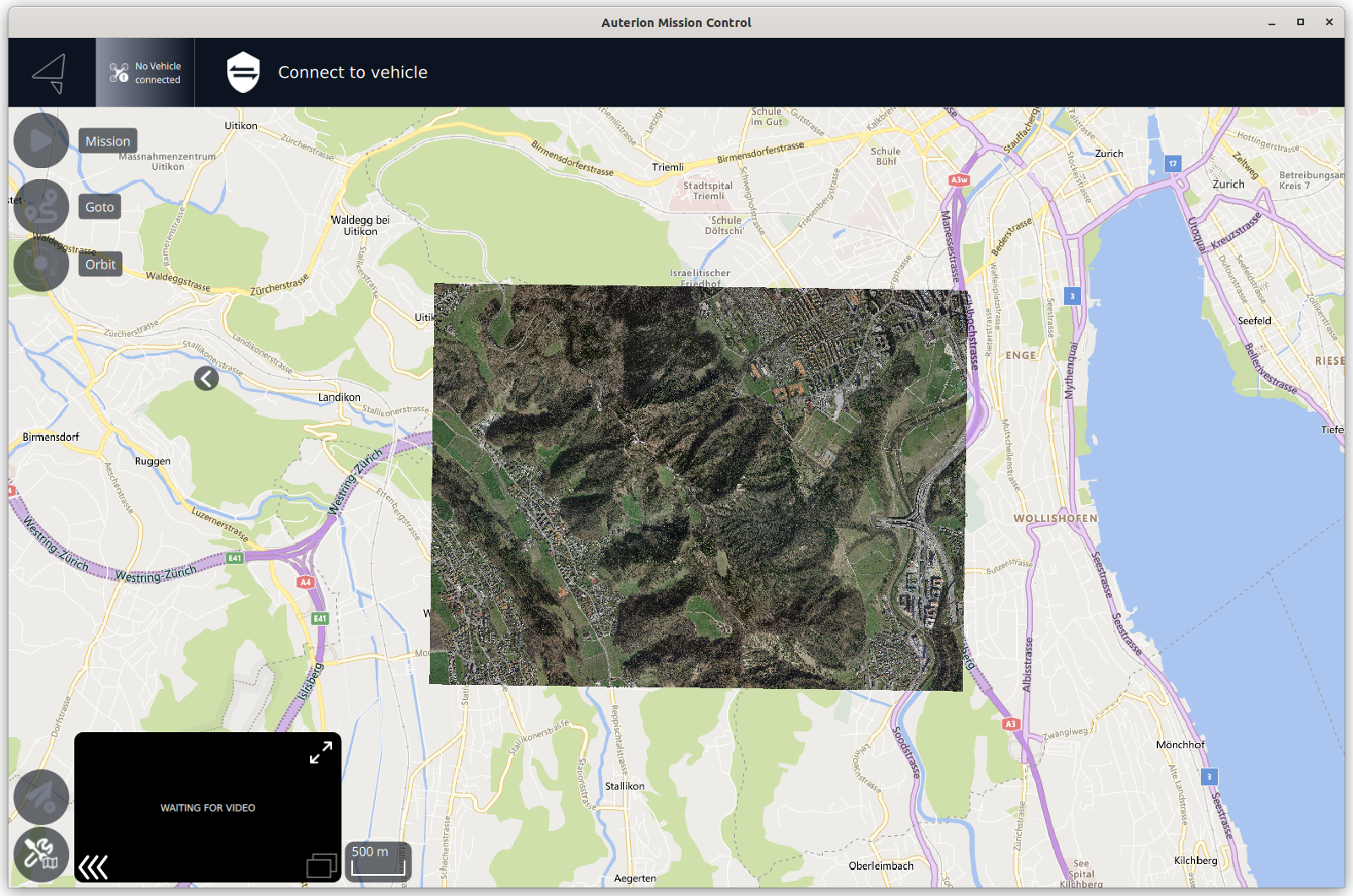
Task: Click the Auterion paper-plane logo icon
Action: (x=49, y=73)
